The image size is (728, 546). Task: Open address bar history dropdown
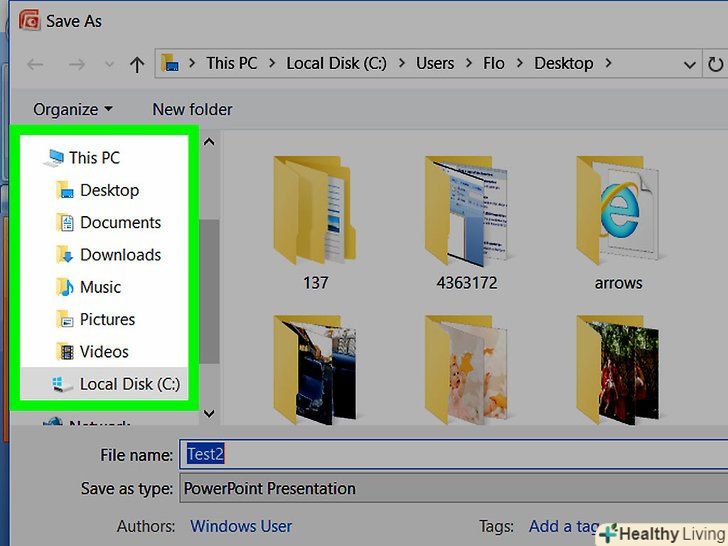point(689,65)
